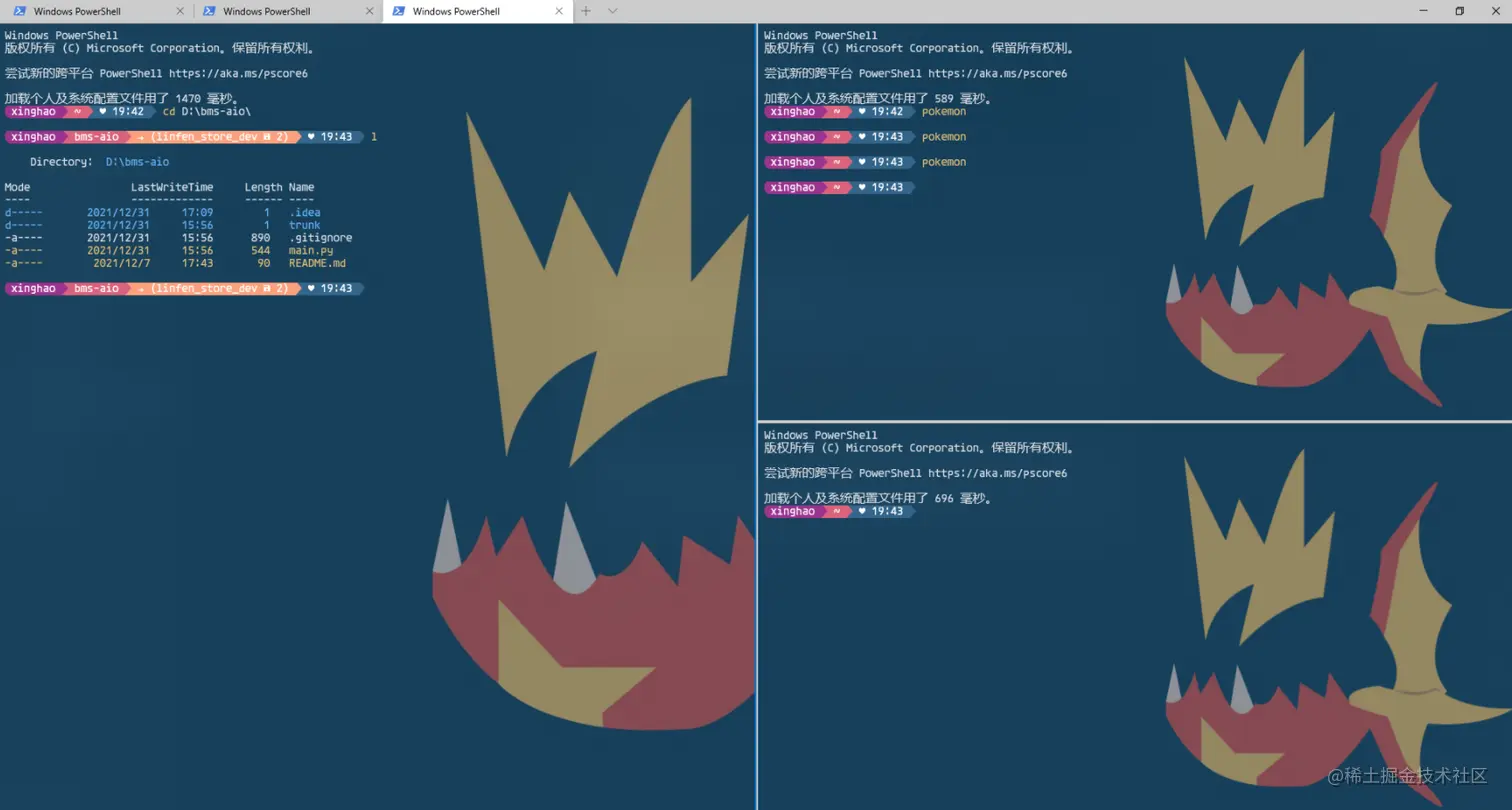Click the pokemon command on the 19:42 line
This screenshot has width=1512, height=810.
[x=944, y=111]
